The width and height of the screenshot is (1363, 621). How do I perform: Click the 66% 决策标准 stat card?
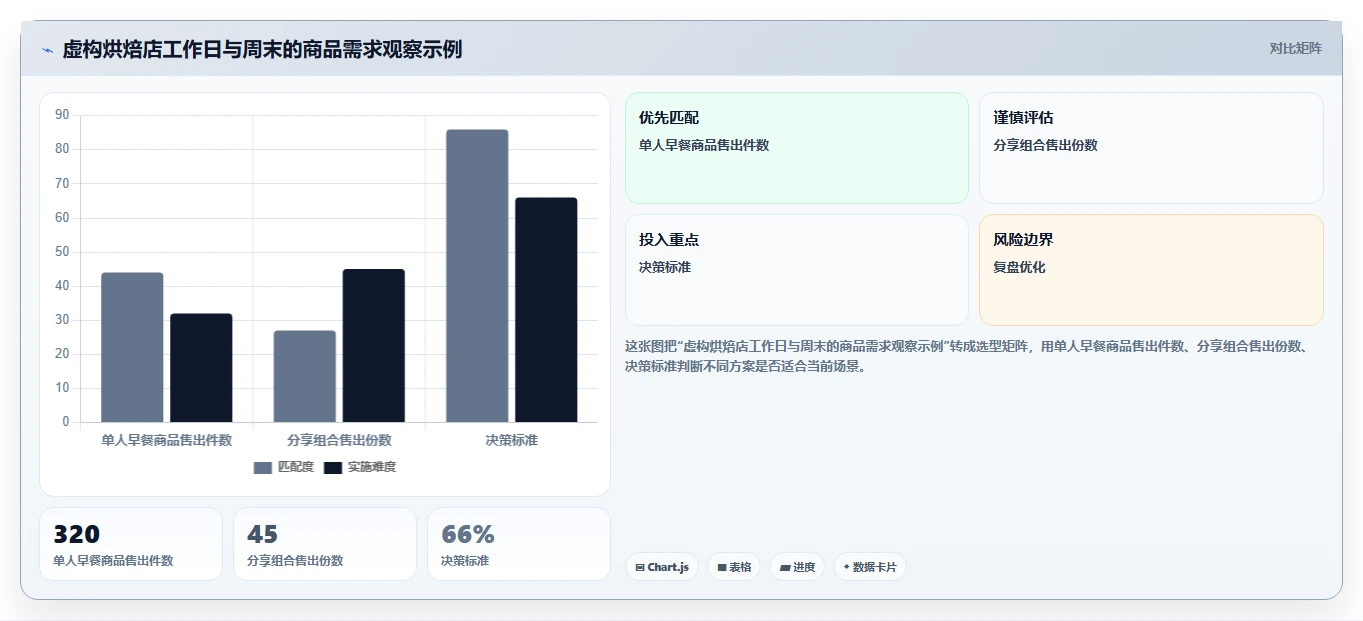click(519, 544)
